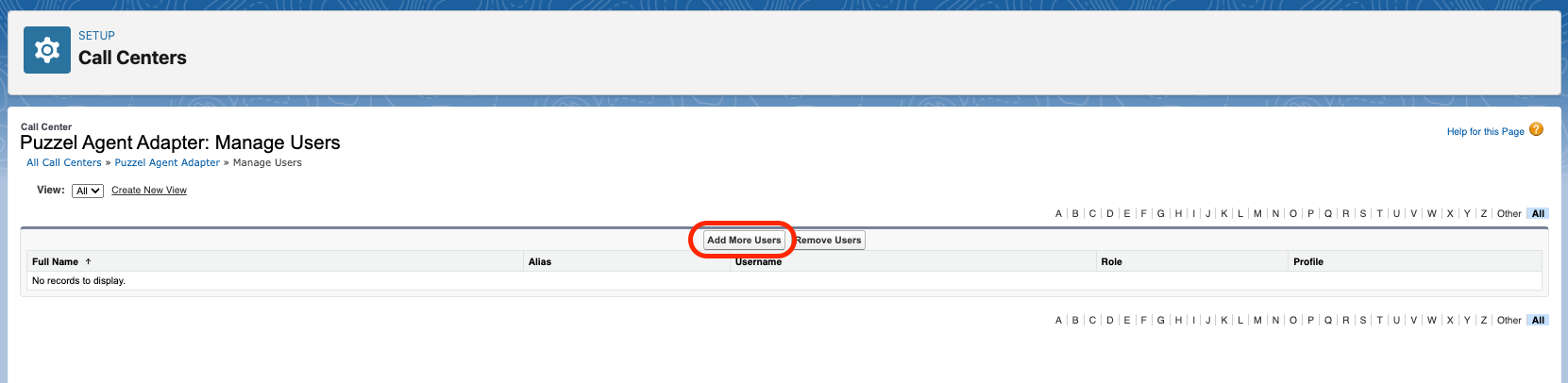Select All in the bottom alphabet filter
Screen dimensions: 1568x383
point(1538,321)
